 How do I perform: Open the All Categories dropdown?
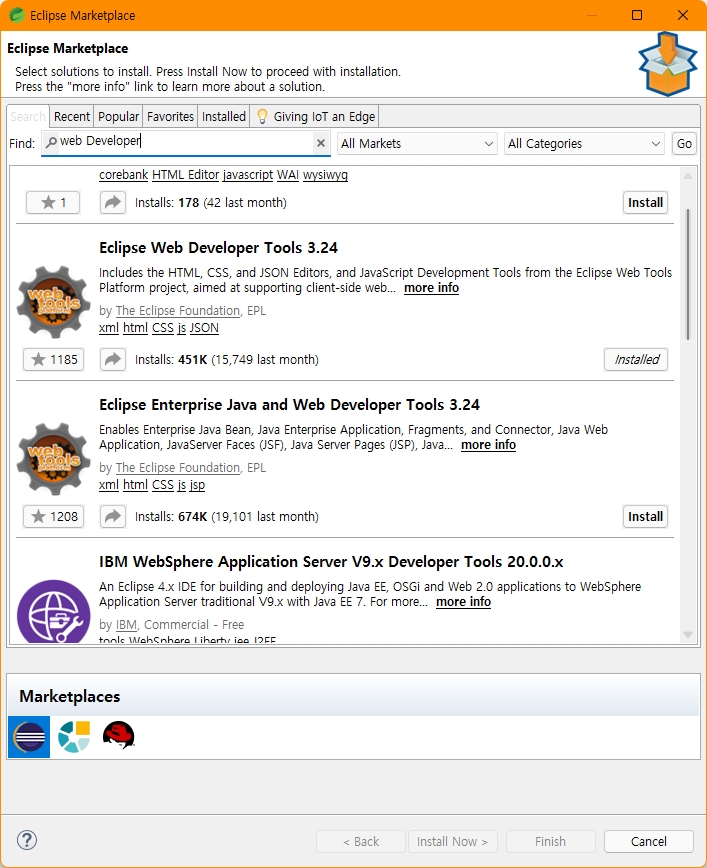tap(584, 143)
